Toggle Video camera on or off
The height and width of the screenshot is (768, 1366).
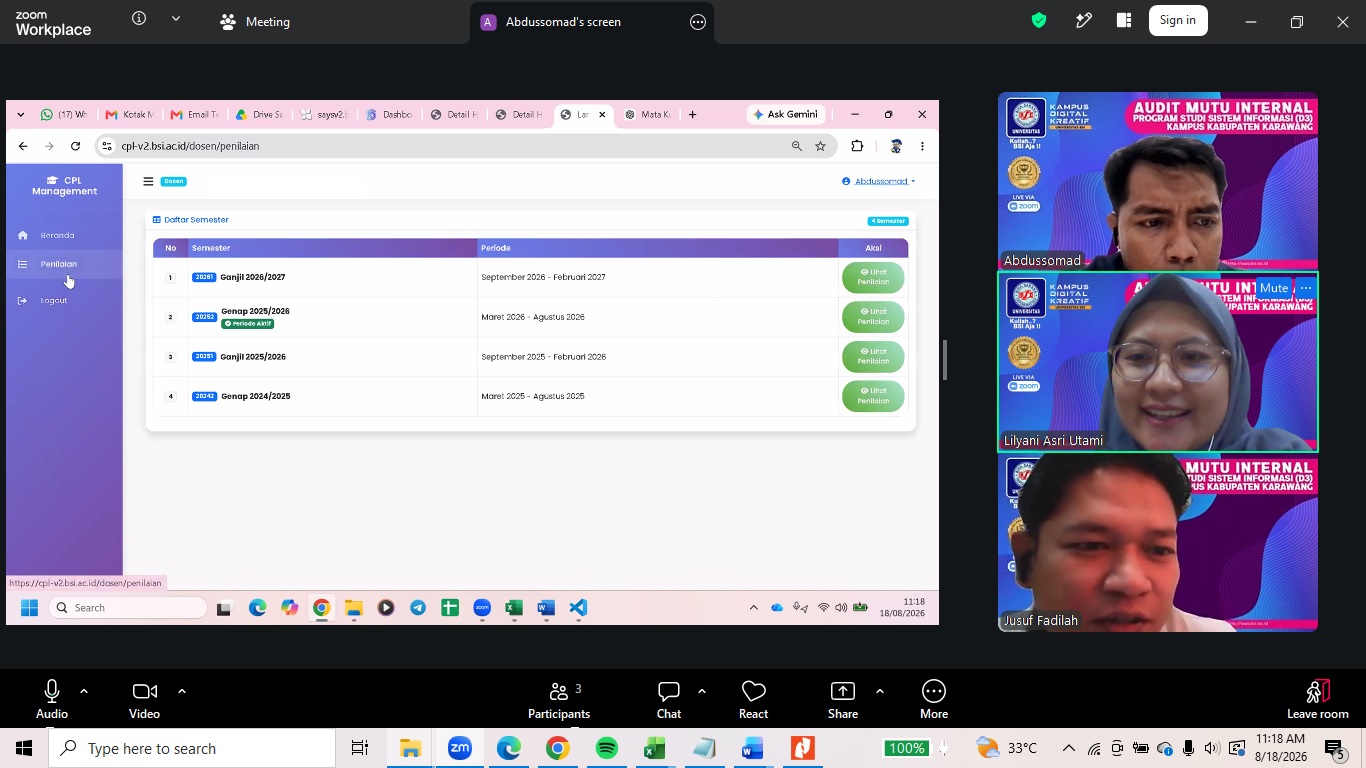pyautogui.click(x=144, y=699)
